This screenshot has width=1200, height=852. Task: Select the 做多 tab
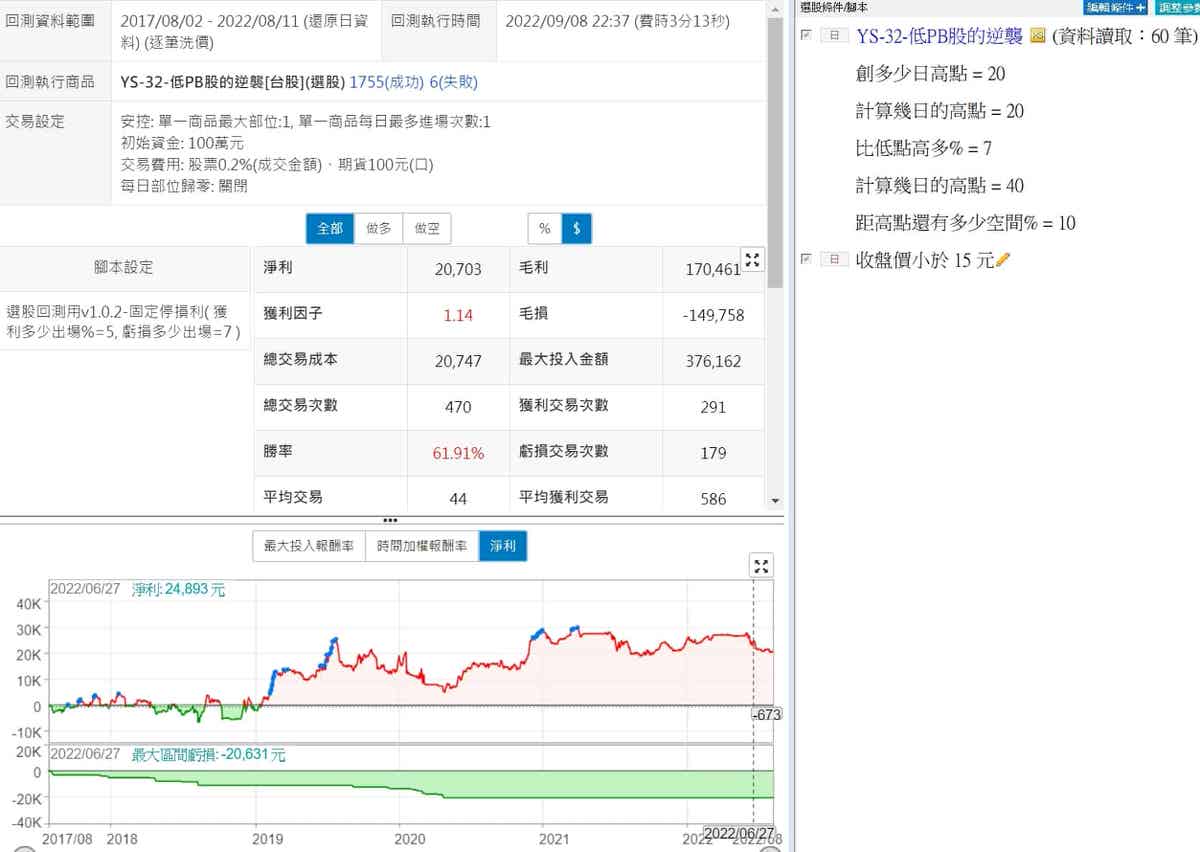pyautogui.click(x=379, y=229)
